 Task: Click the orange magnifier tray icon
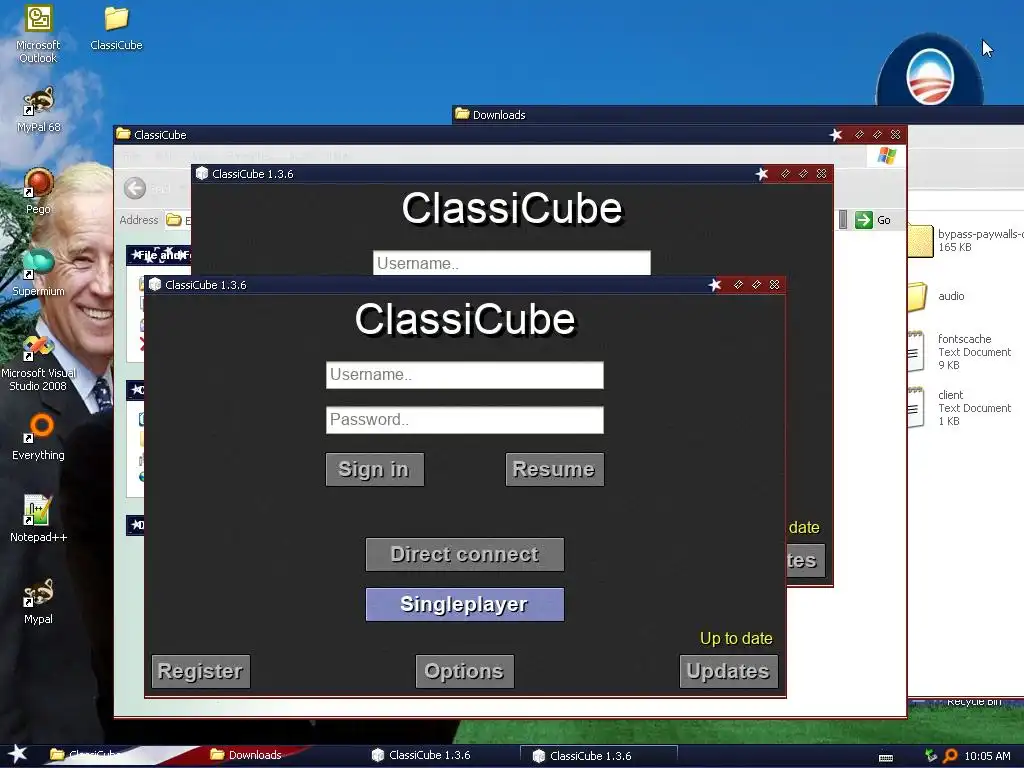click(950, 756)
